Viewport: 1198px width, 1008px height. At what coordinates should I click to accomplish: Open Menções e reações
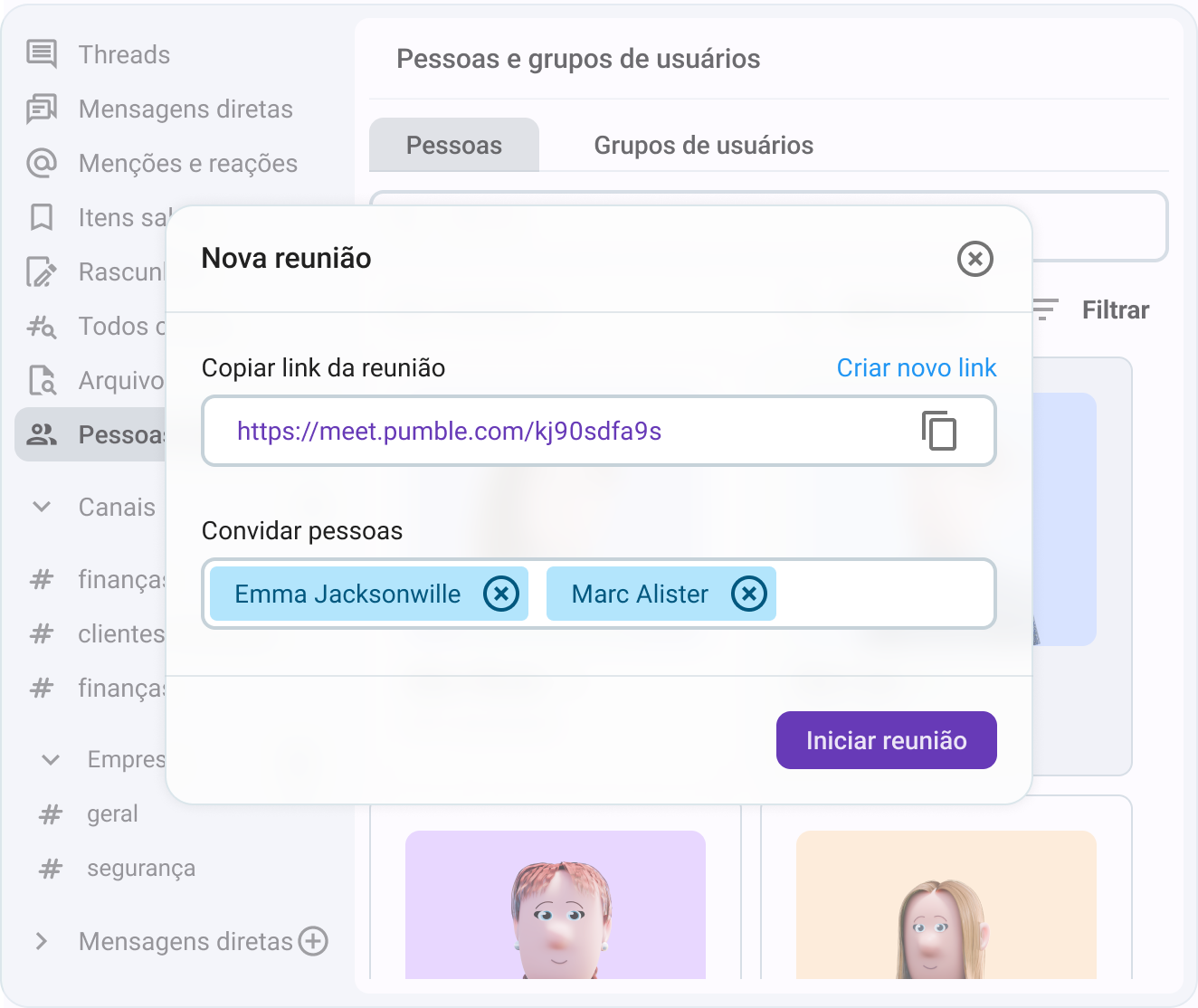click(187, 163)
